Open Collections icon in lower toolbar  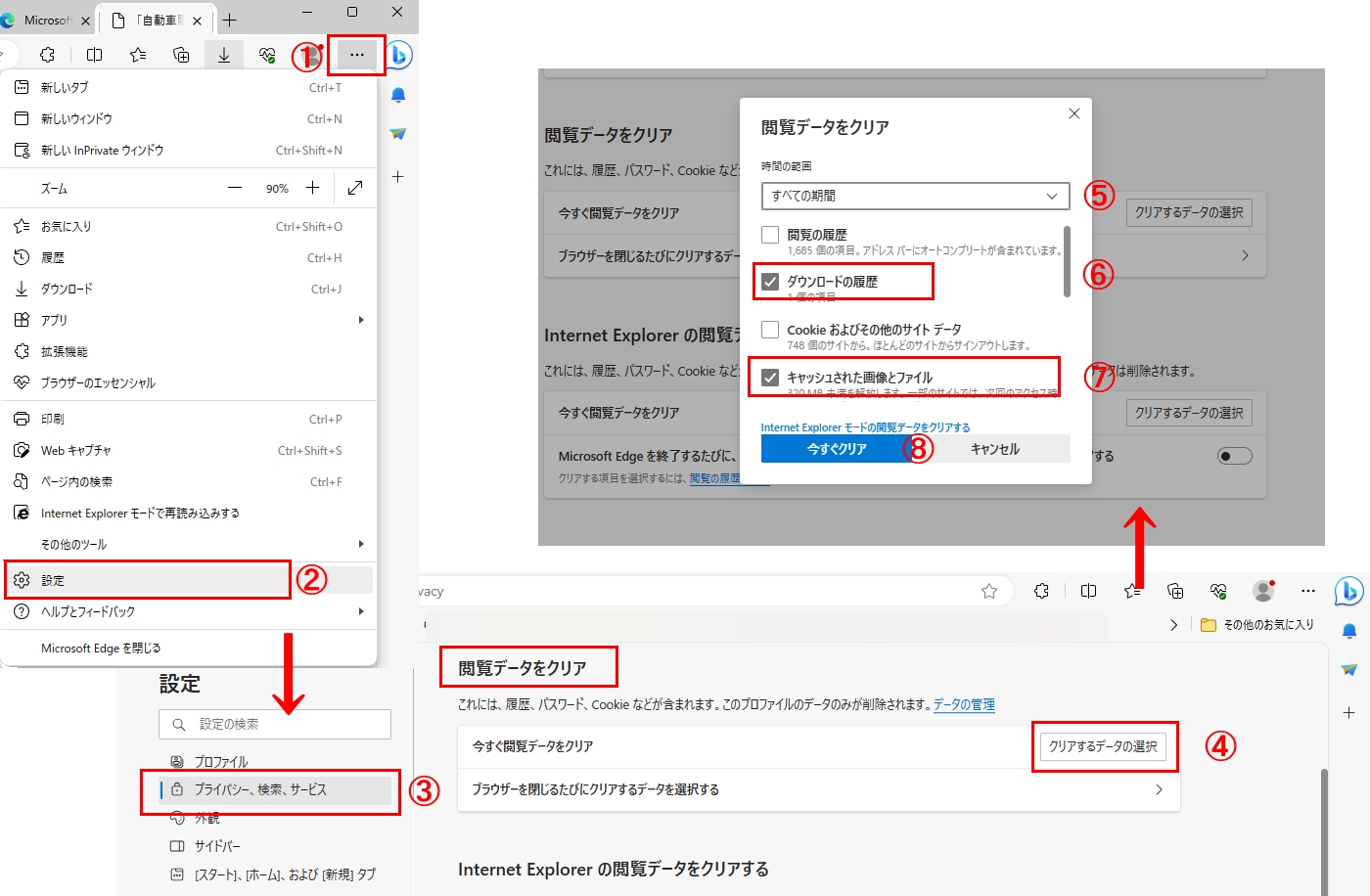(x=1175, y=591)
